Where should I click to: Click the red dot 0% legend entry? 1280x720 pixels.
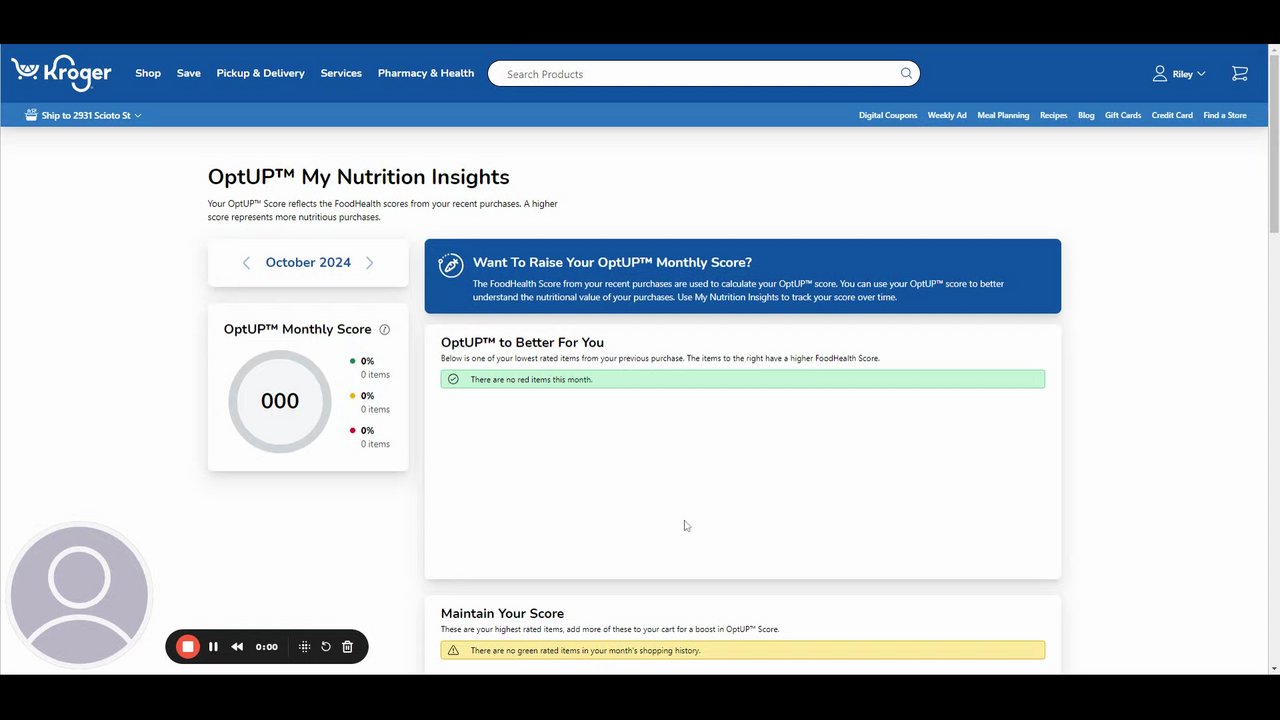pos(369,437)
